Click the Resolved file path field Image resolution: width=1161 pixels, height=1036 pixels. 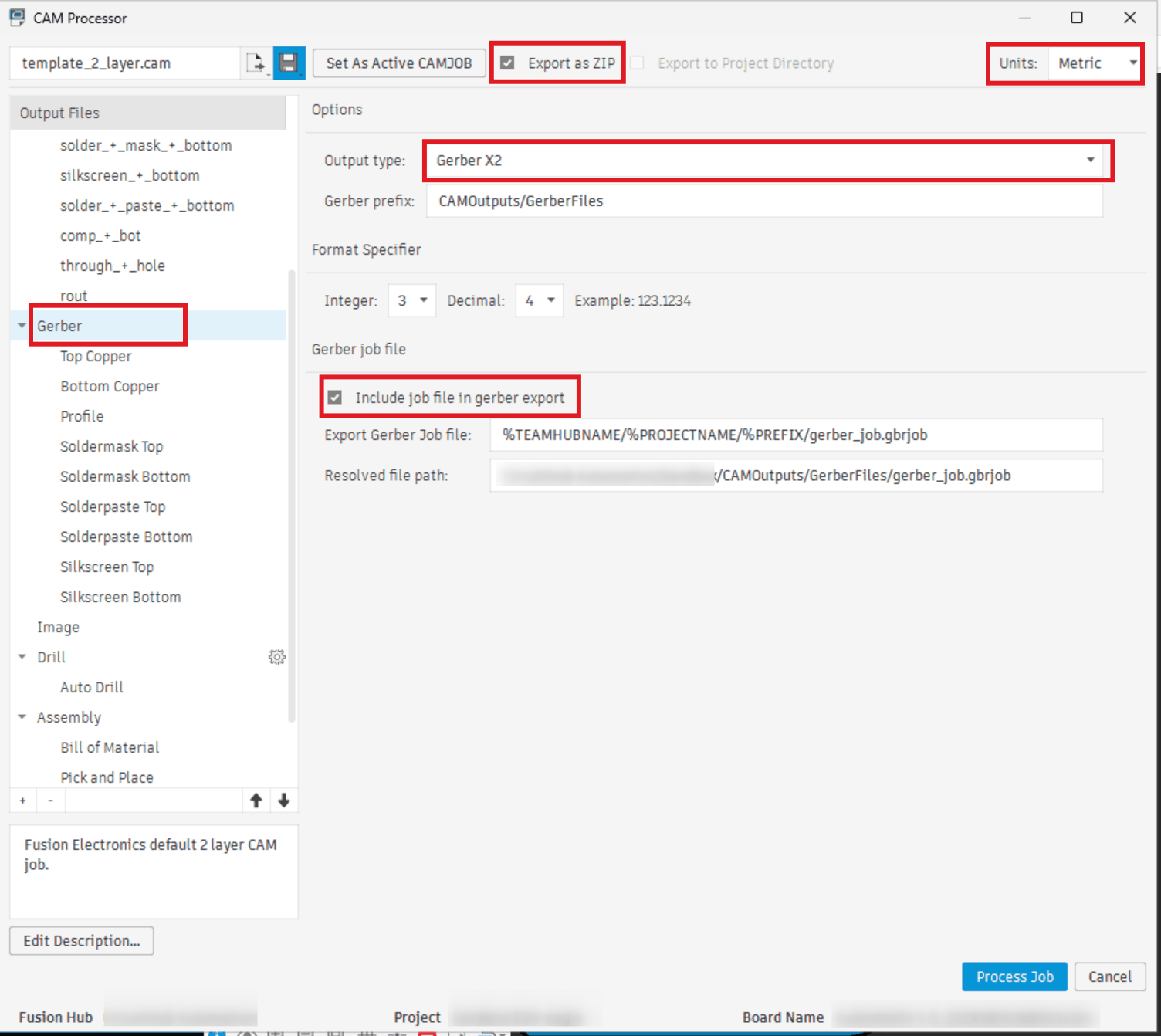pyautogui.click(x=796, y=476)
